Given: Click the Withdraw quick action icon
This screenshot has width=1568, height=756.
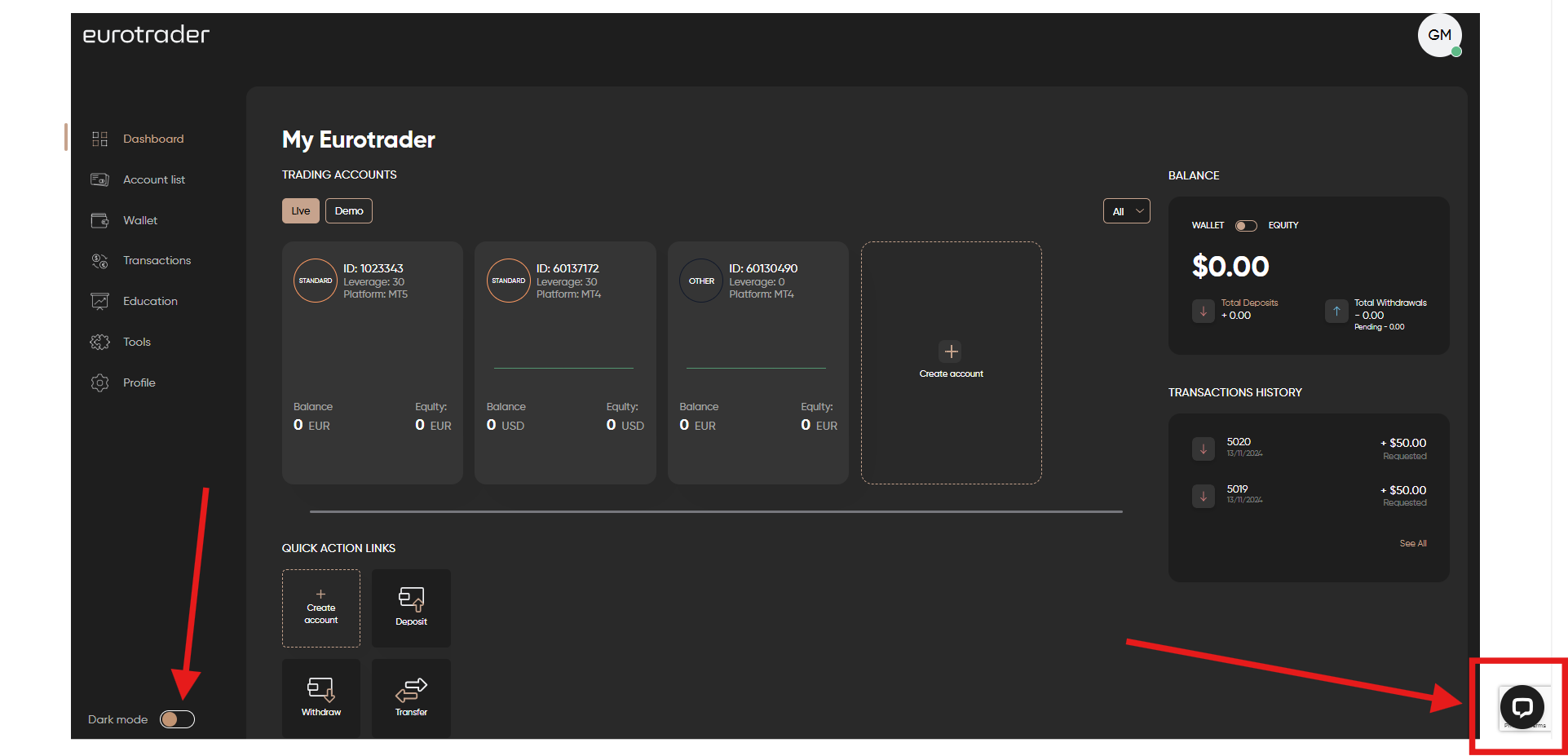Looking at the screenshot, I should [x=320, y=689].
